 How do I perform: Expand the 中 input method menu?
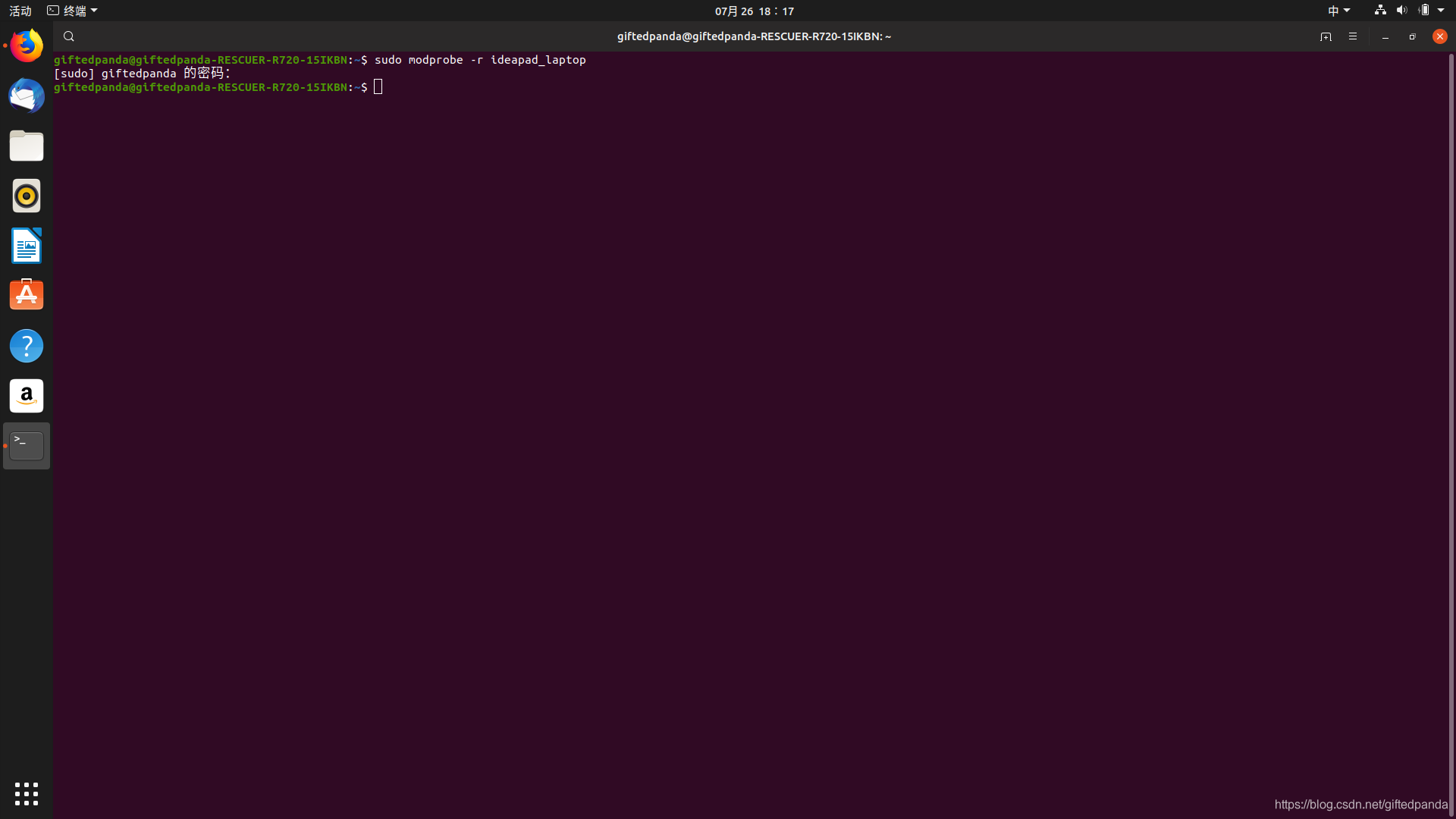(x=1338, y=11)
